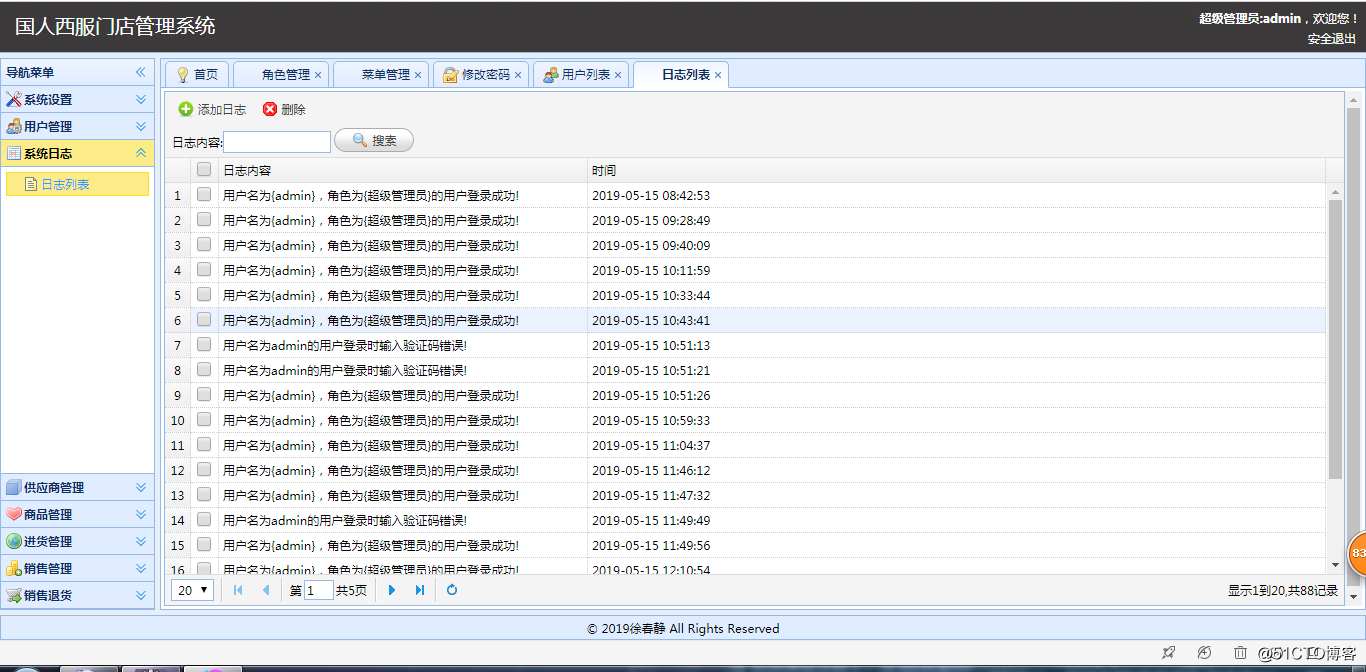Screen dimensions: 1366x672
Task: Expand the 商品管理 accordion section
Action: point(141,515)
